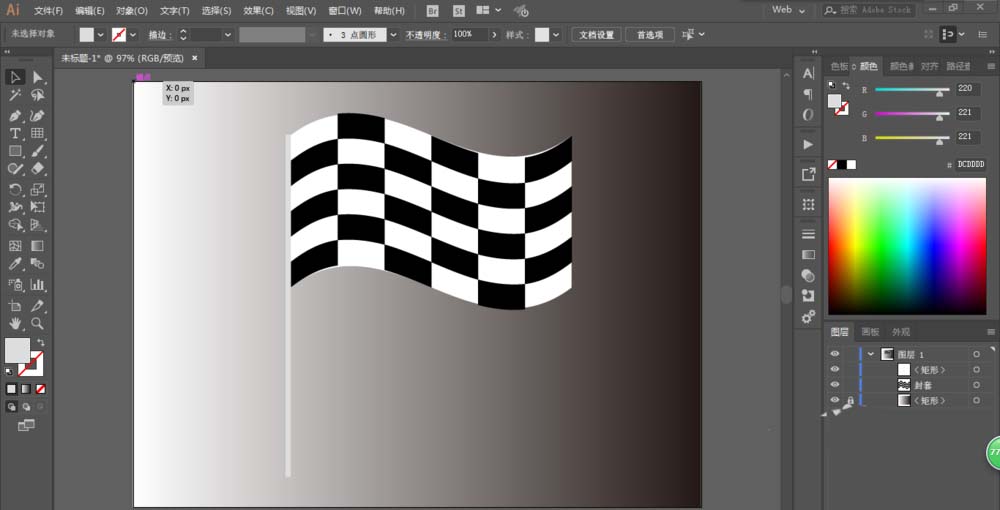The image size is (1000, 510).
Task: Select the Mesh tool
Action: tap(15, 245)
